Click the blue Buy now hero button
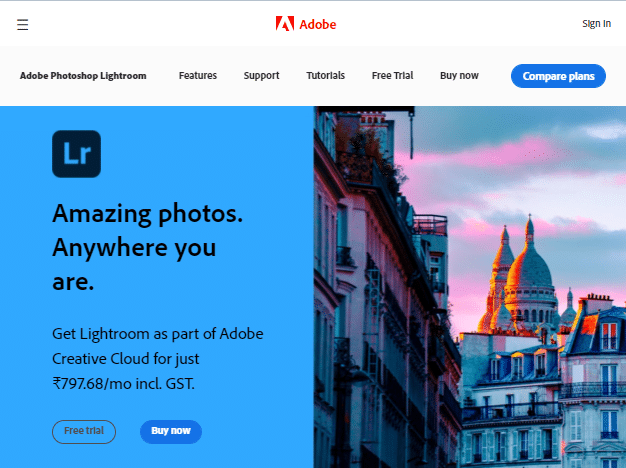The height and width of the screenshot is (468, 626). (171, 432)
